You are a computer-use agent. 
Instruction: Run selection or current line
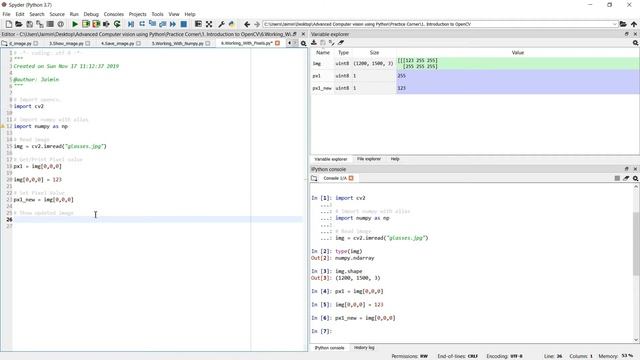click(107, 24)
